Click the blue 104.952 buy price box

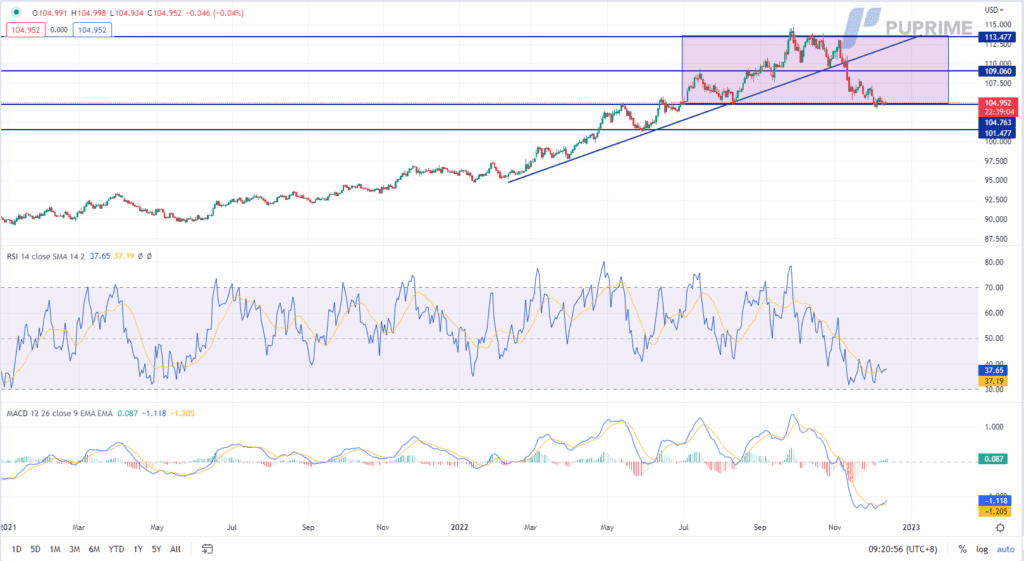[92, 30]
